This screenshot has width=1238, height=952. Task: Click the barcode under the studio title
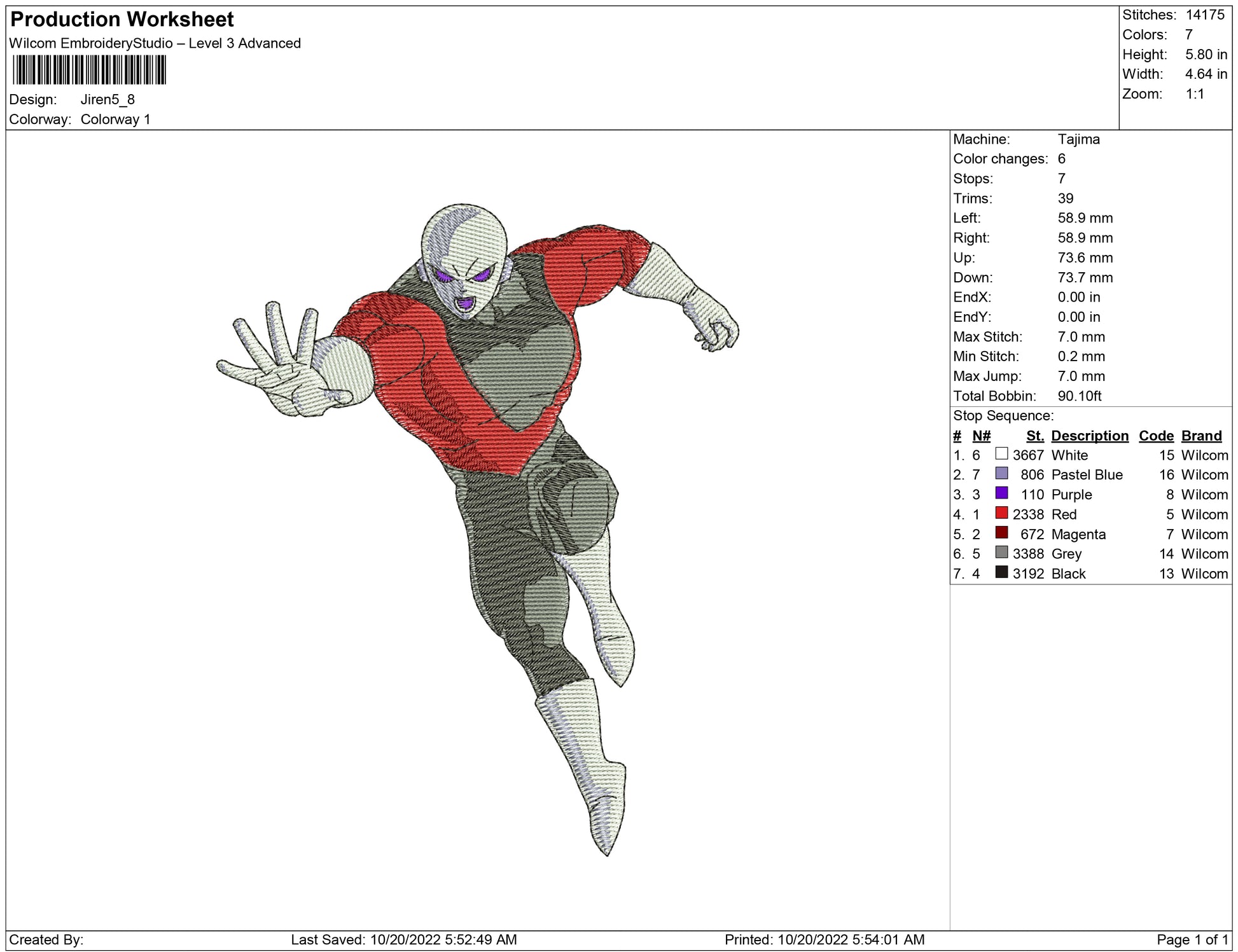pyautogui.click(x=89, y=70)
